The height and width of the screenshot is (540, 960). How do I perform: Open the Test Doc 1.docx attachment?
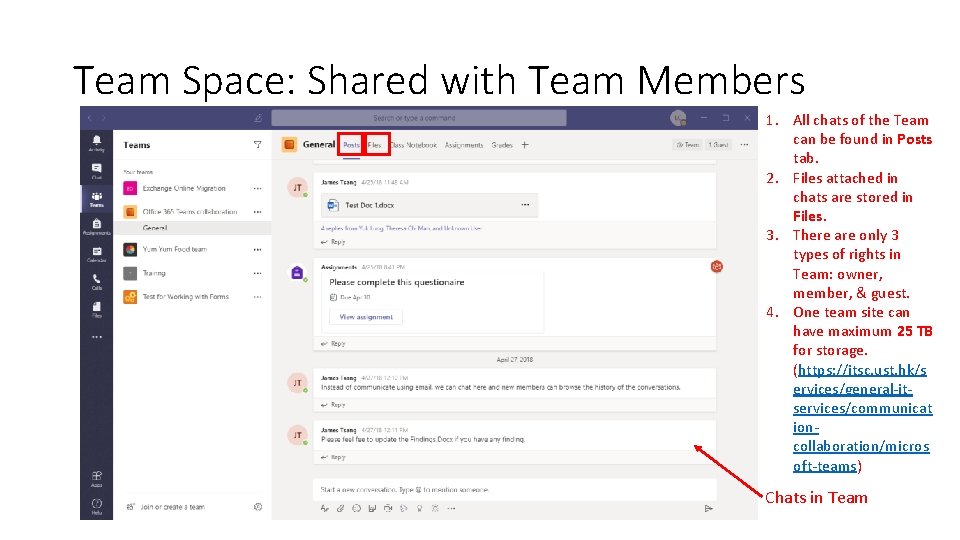[429, 205]
